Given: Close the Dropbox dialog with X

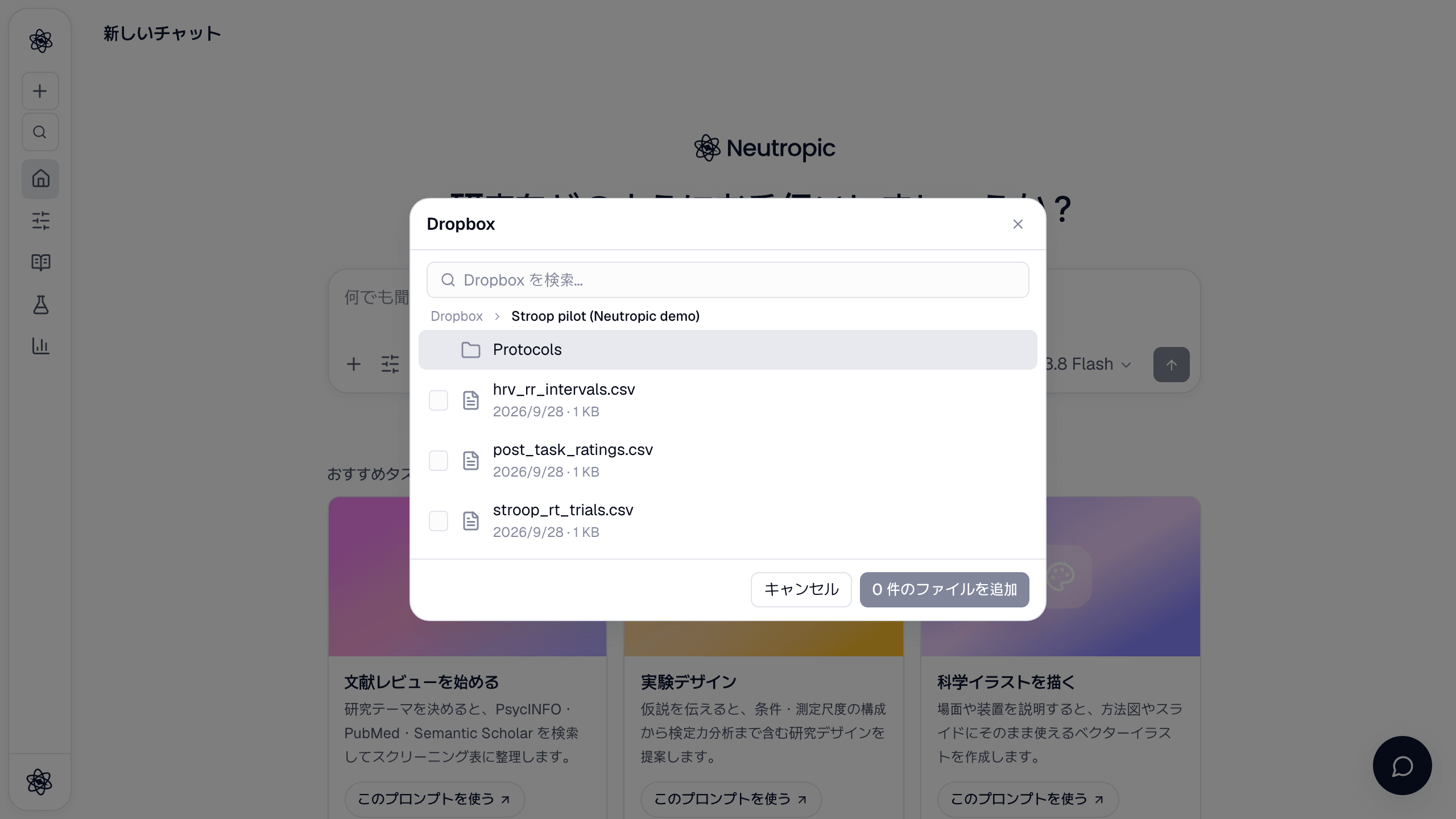Looking at the screenshot, I should (1018, 224).
